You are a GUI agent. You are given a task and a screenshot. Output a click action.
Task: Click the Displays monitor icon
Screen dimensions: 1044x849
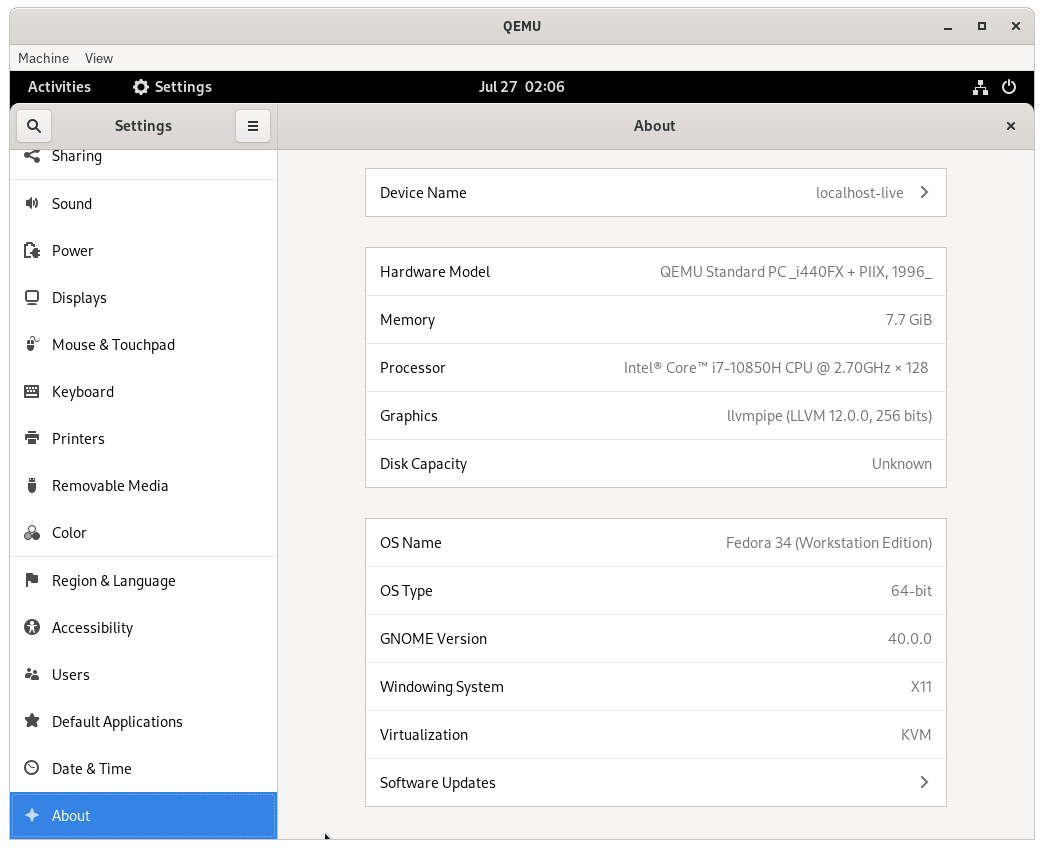(31, 298)
